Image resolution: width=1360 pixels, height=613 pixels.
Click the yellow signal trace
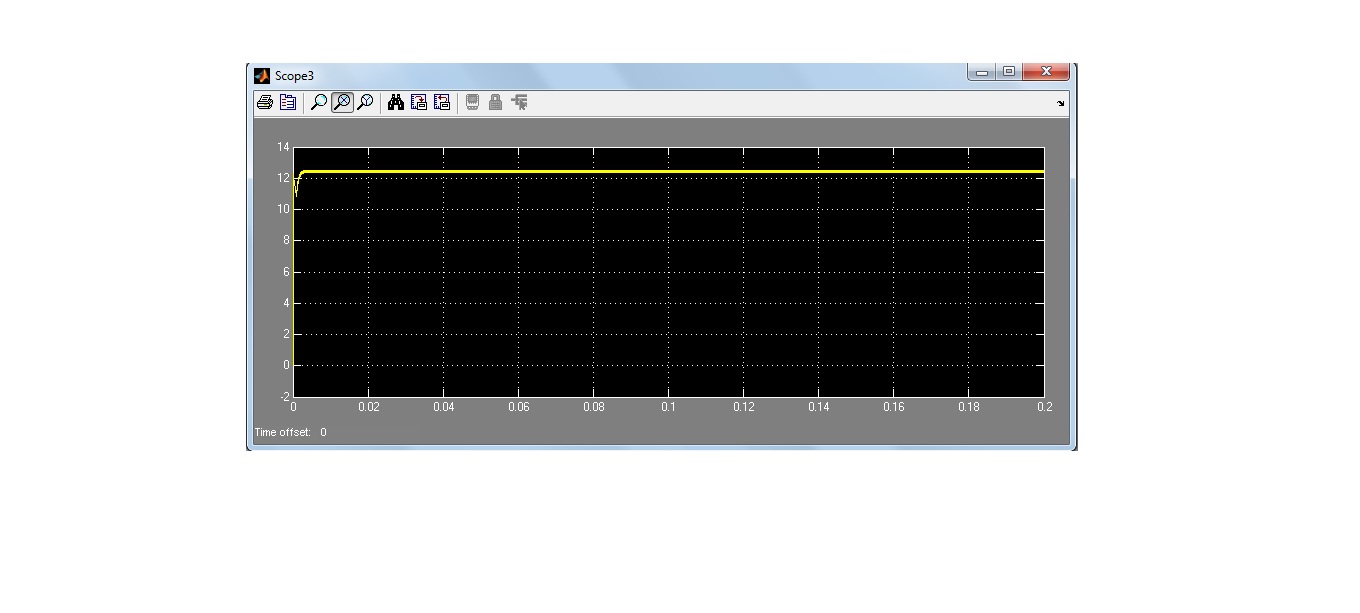pos(670,172)
